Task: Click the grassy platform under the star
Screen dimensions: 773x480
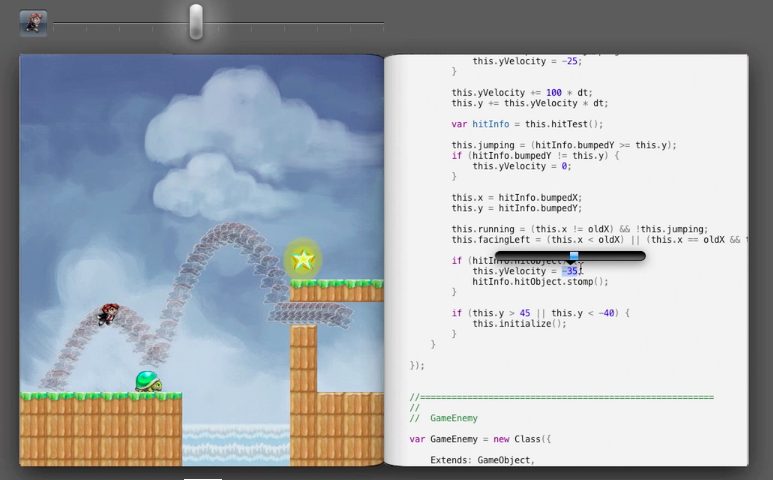Action: 337,291
